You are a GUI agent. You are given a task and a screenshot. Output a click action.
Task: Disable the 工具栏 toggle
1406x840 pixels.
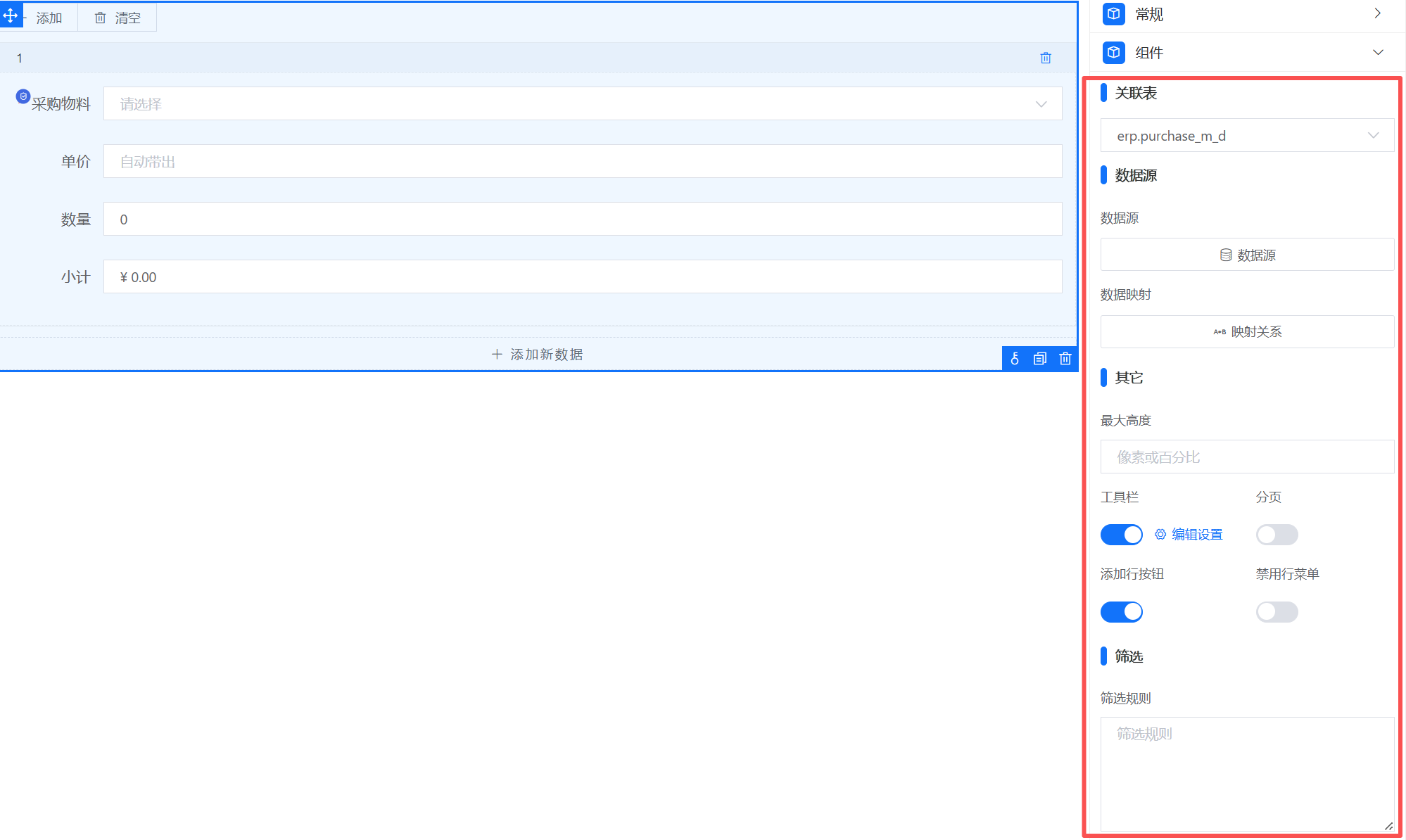tap(1121, 535)
